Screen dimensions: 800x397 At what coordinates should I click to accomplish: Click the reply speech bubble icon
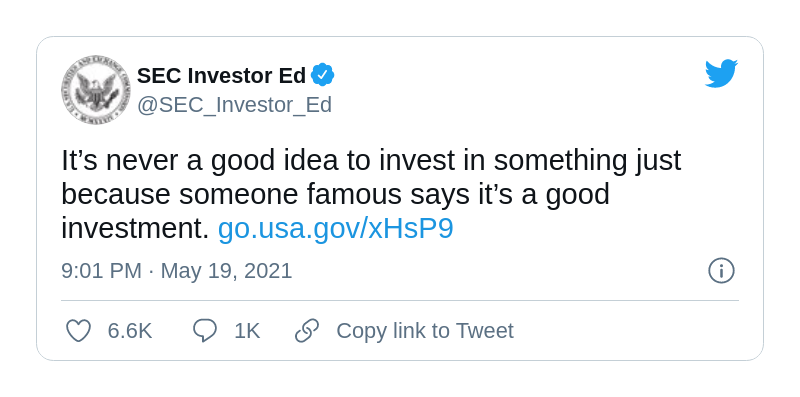[x=205, y=331]
